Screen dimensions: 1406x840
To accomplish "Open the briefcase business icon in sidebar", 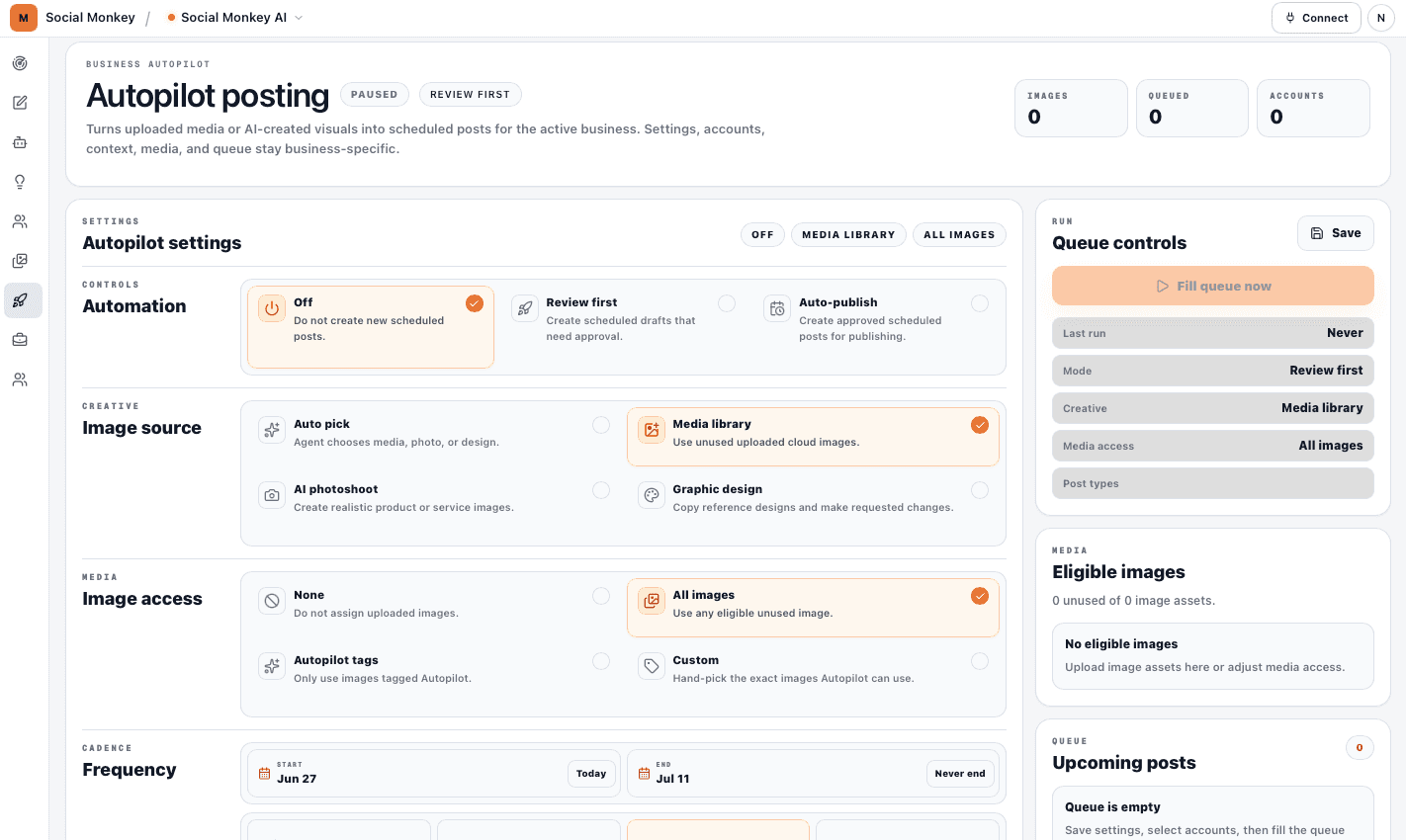I will pos(20,340).
